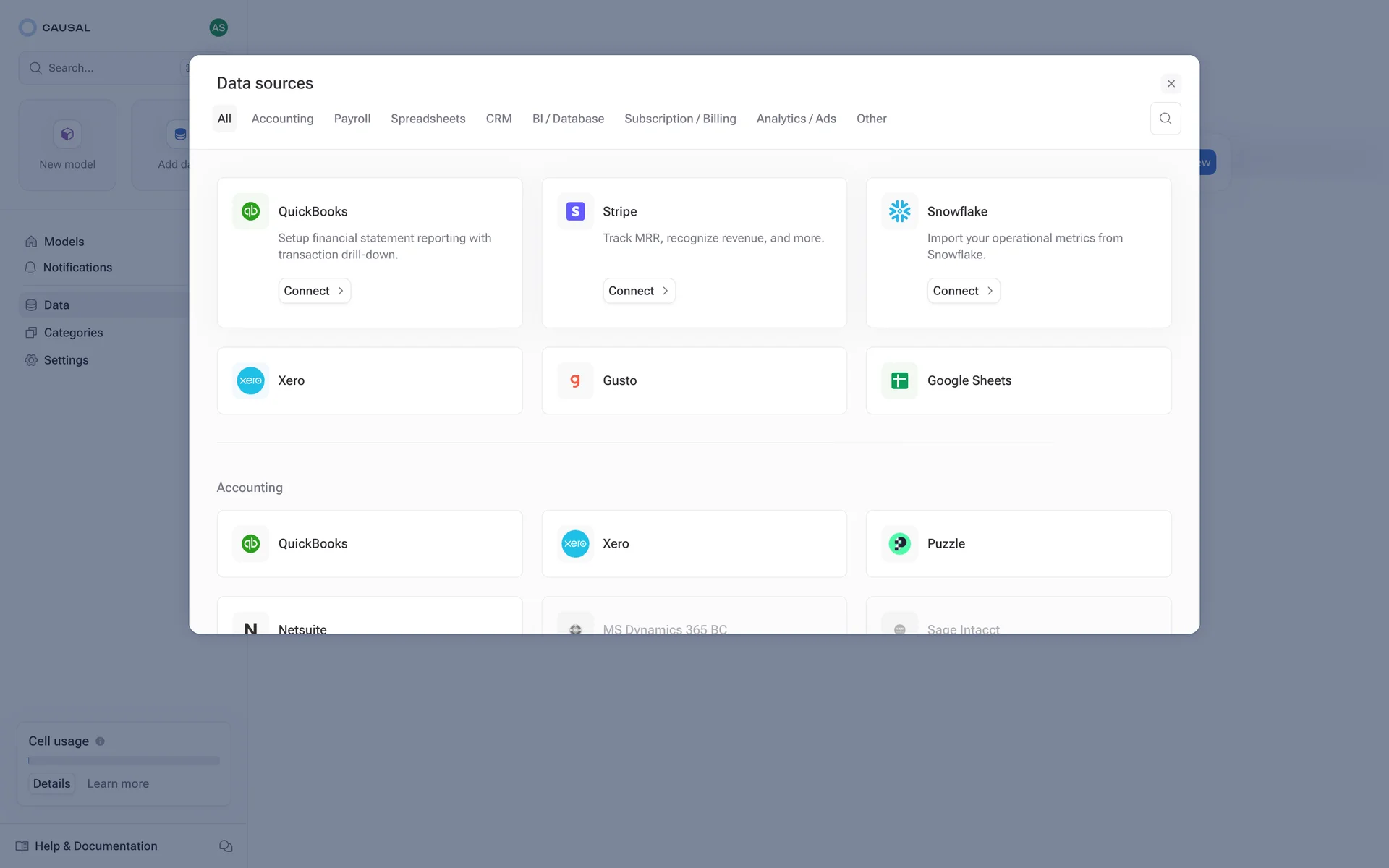Switch to the Accounting tab

(x=282, y=119)
